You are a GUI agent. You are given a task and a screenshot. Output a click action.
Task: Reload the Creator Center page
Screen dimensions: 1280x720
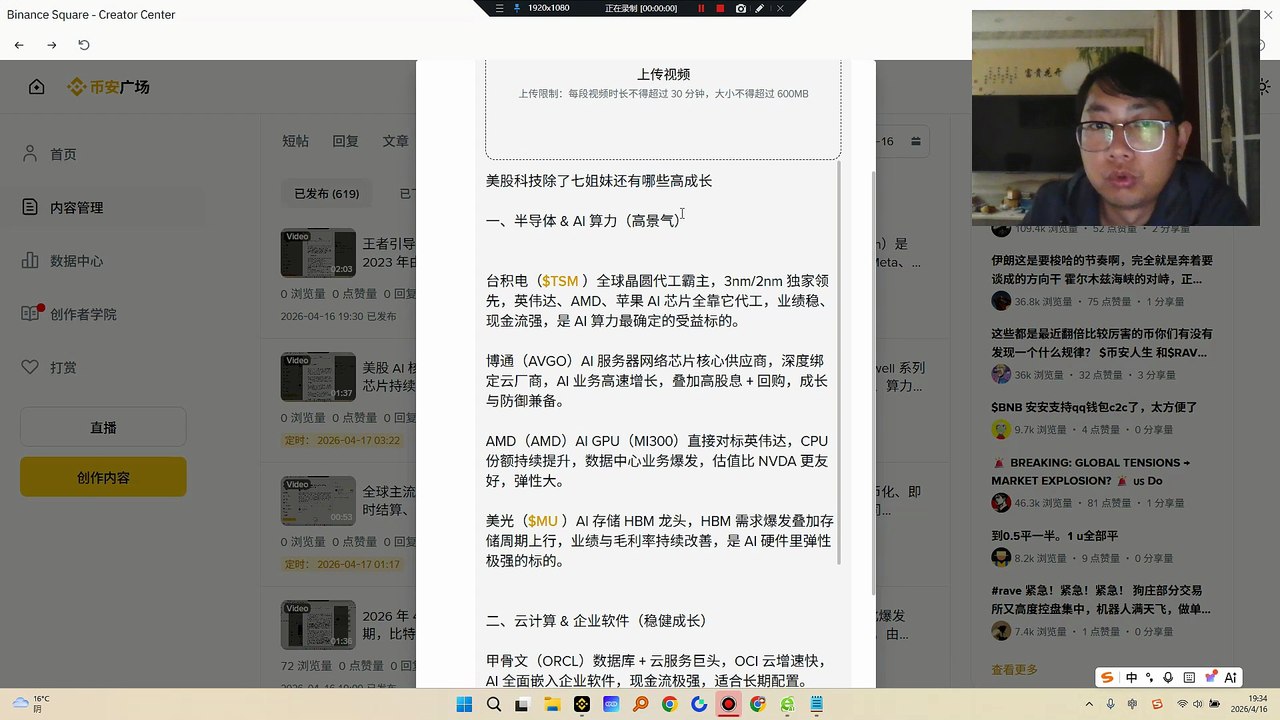84,45
